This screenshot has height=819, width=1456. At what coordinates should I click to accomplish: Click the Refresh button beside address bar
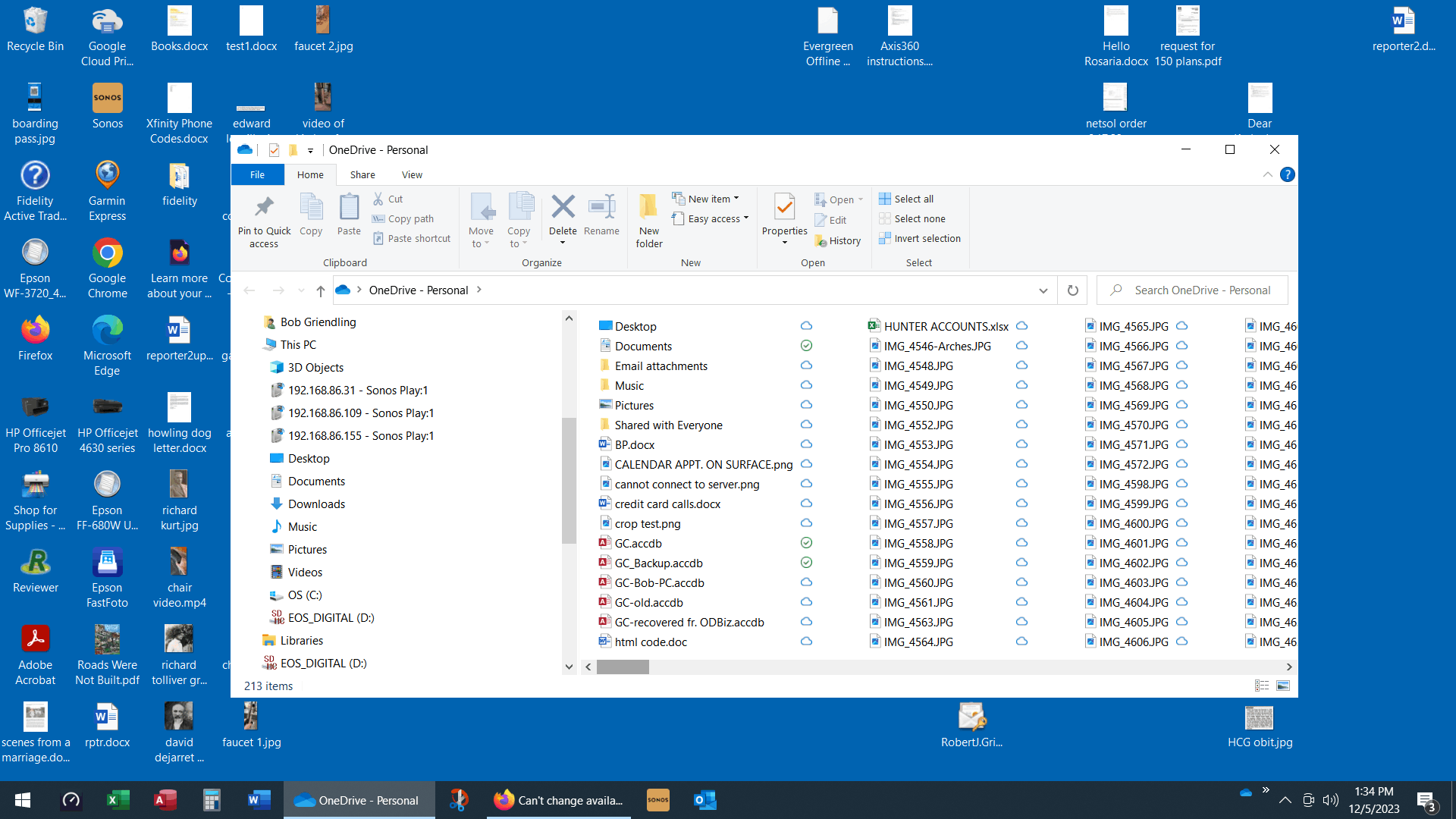coord(1072,290)
